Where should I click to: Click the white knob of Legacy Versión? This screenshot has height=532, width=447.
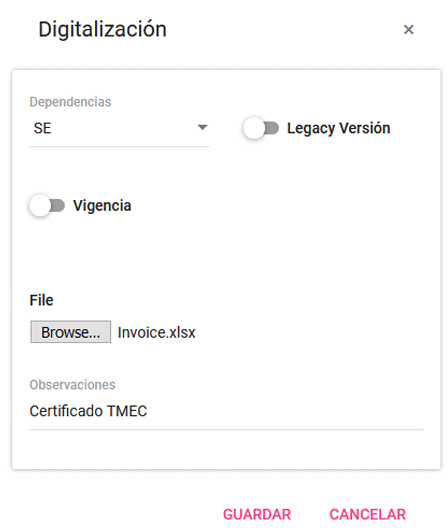254,128
